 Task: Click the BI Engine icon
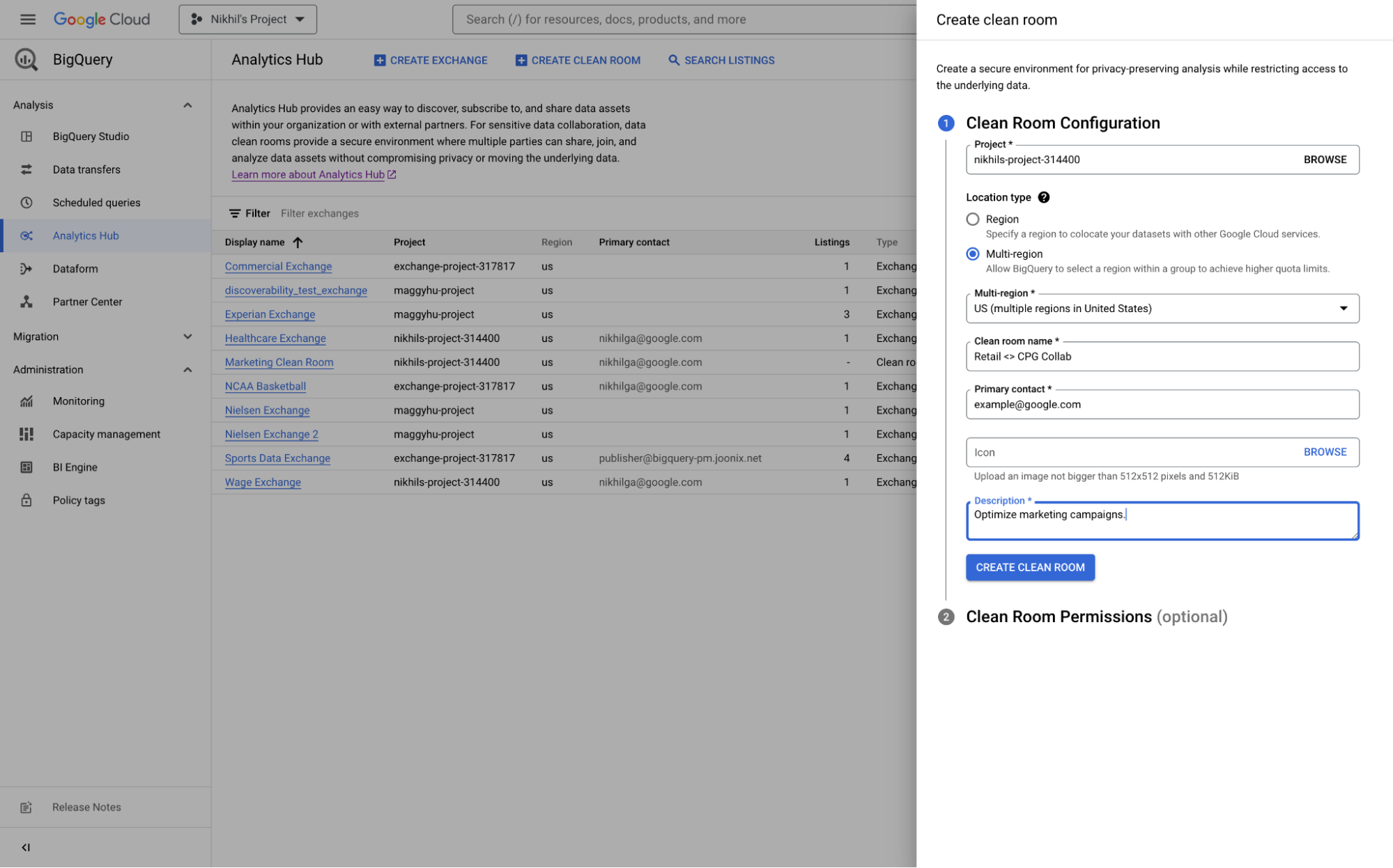(x=26, y=467)
